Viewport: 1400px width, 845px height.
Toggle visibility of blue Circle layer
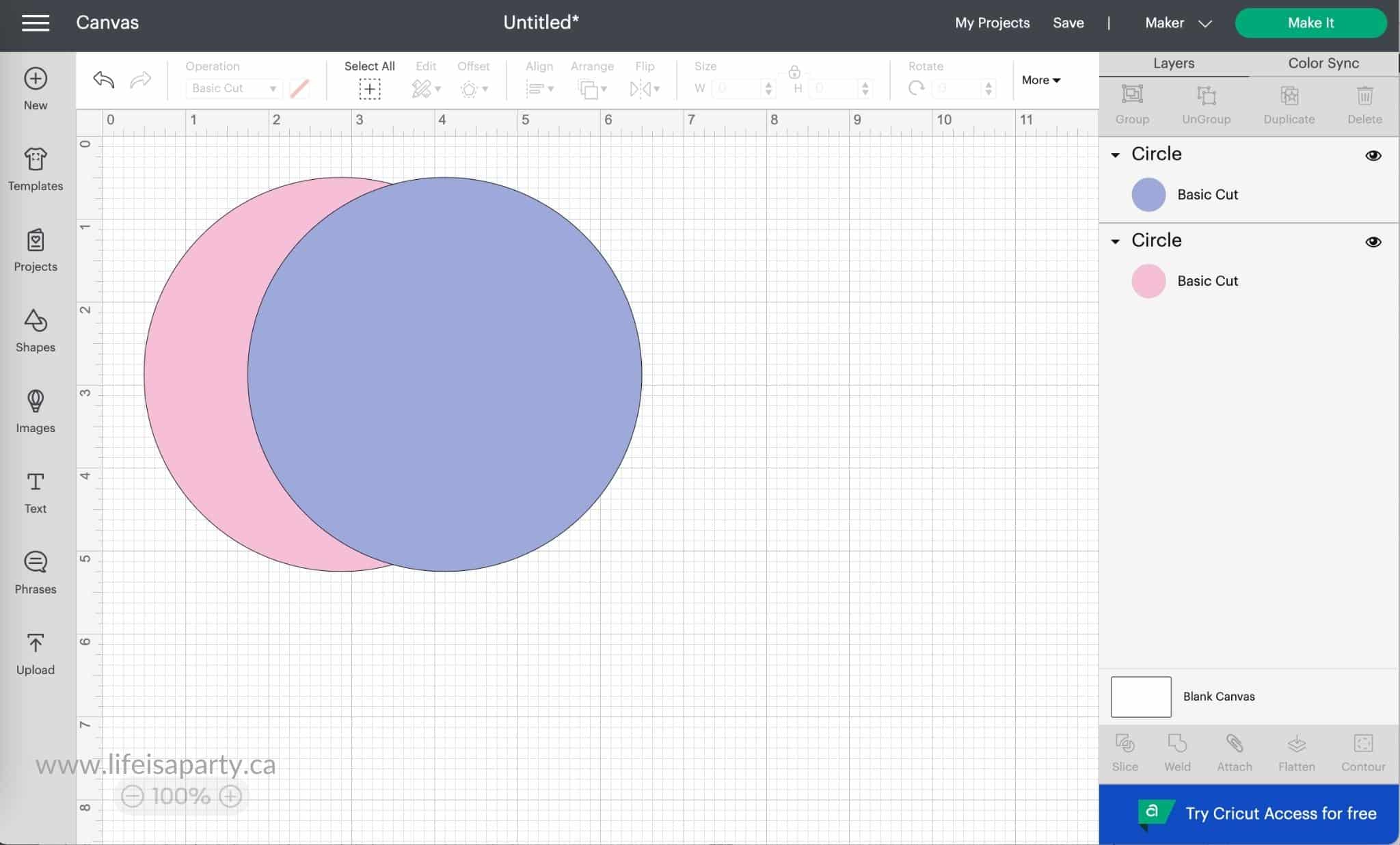[1374, 155]
